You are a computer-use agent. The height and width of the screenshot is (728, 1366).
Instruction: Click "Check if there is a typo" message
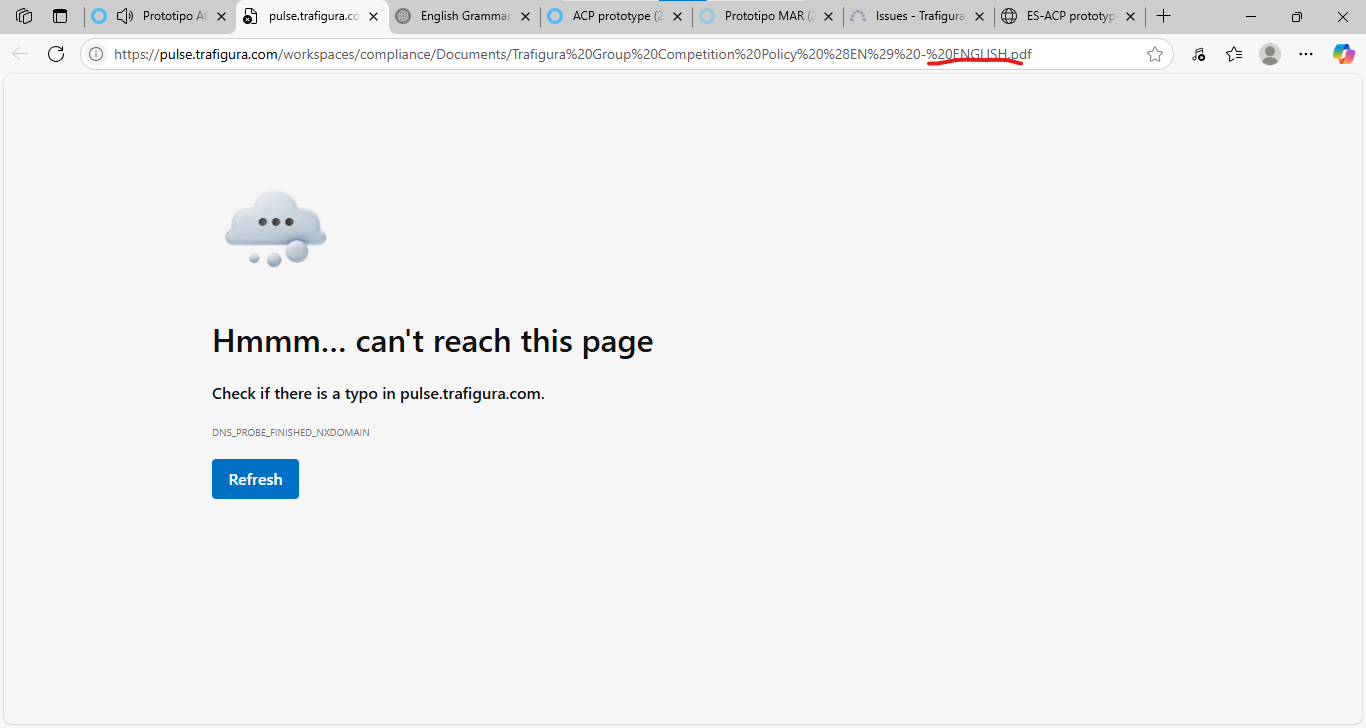378,394
